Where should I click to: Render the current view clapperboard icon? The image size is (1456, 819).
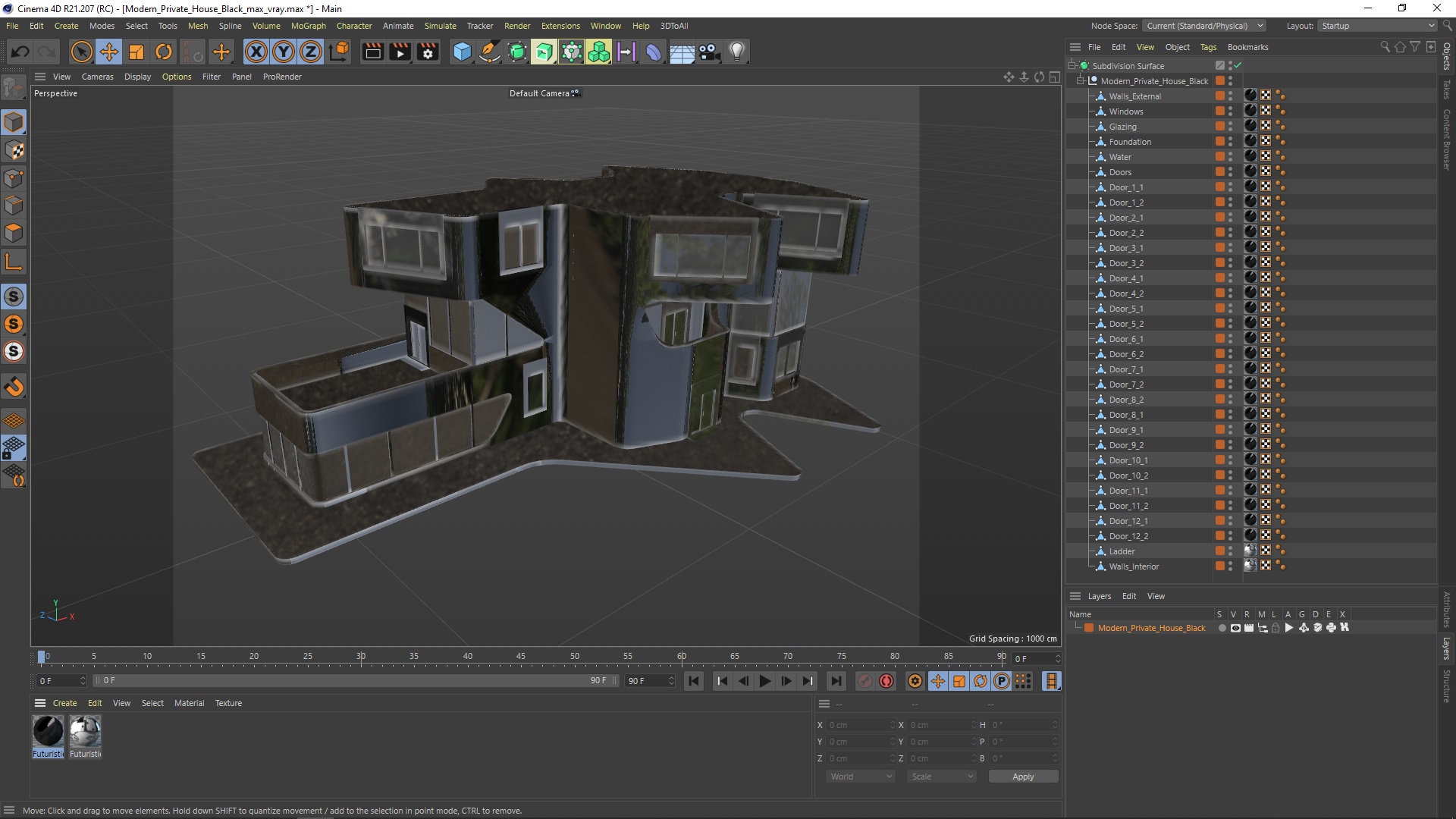(372, 52)
